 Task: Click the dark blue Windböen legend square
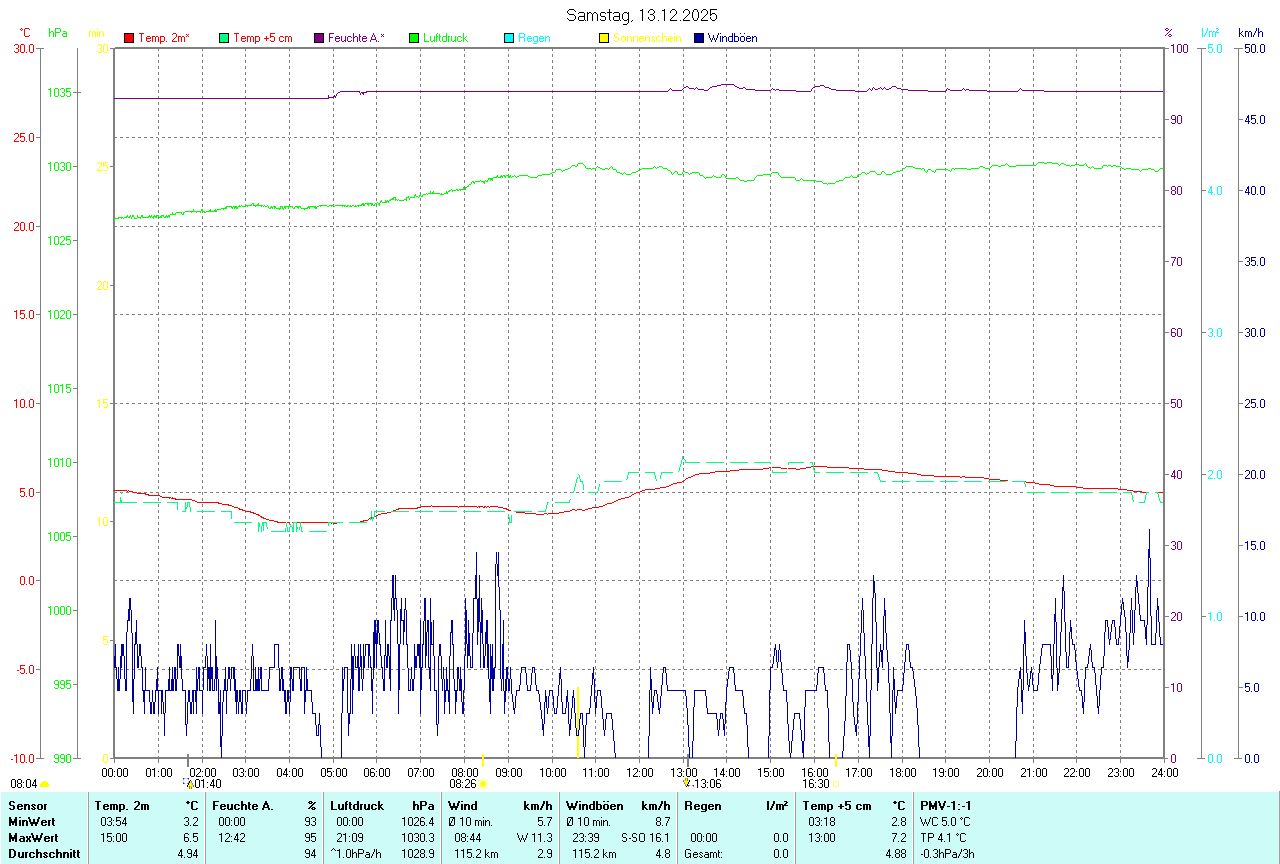pos(699,38)
